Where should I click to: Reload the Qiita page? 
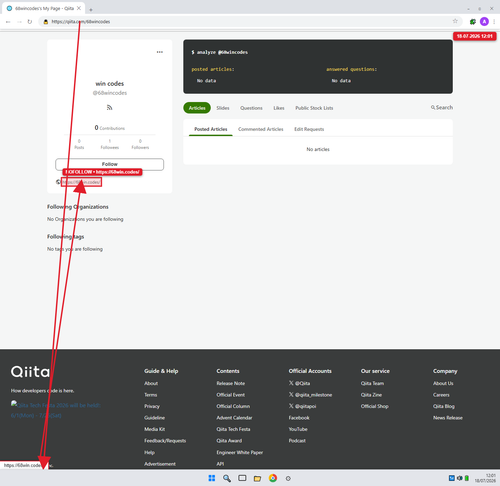pos(30,22)
